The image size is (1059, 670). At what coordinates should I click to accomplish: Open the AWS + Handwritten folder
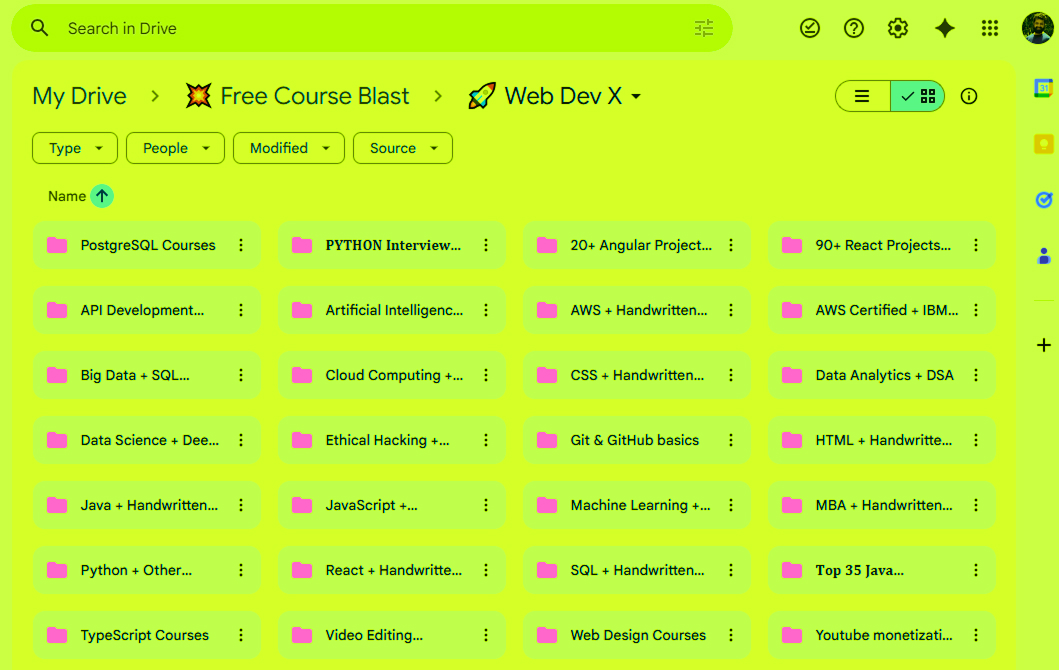pos(637,311)
